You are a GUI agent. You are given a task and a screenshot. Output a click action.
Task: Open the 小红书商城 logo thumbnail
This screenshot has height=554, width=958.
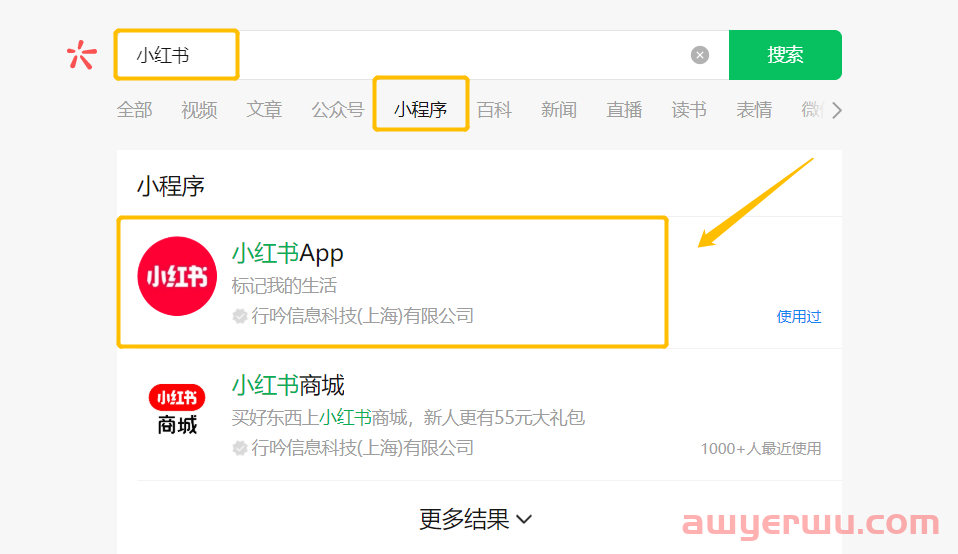[x=177, y=409]
